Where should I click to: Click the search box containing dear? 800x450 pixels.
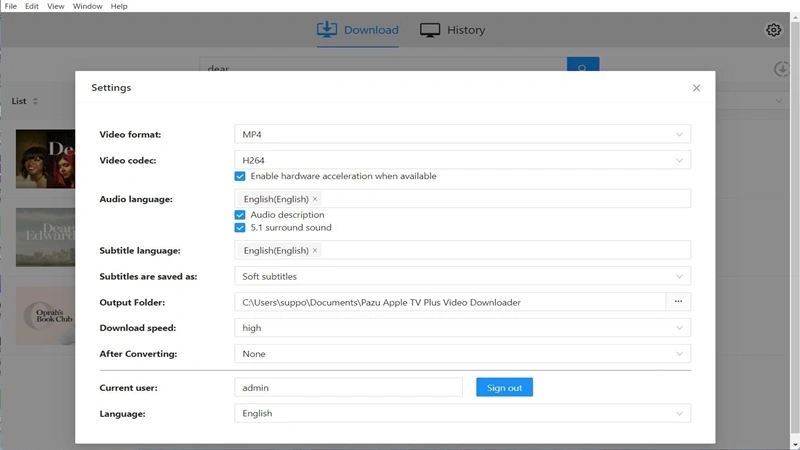point(383,65)
